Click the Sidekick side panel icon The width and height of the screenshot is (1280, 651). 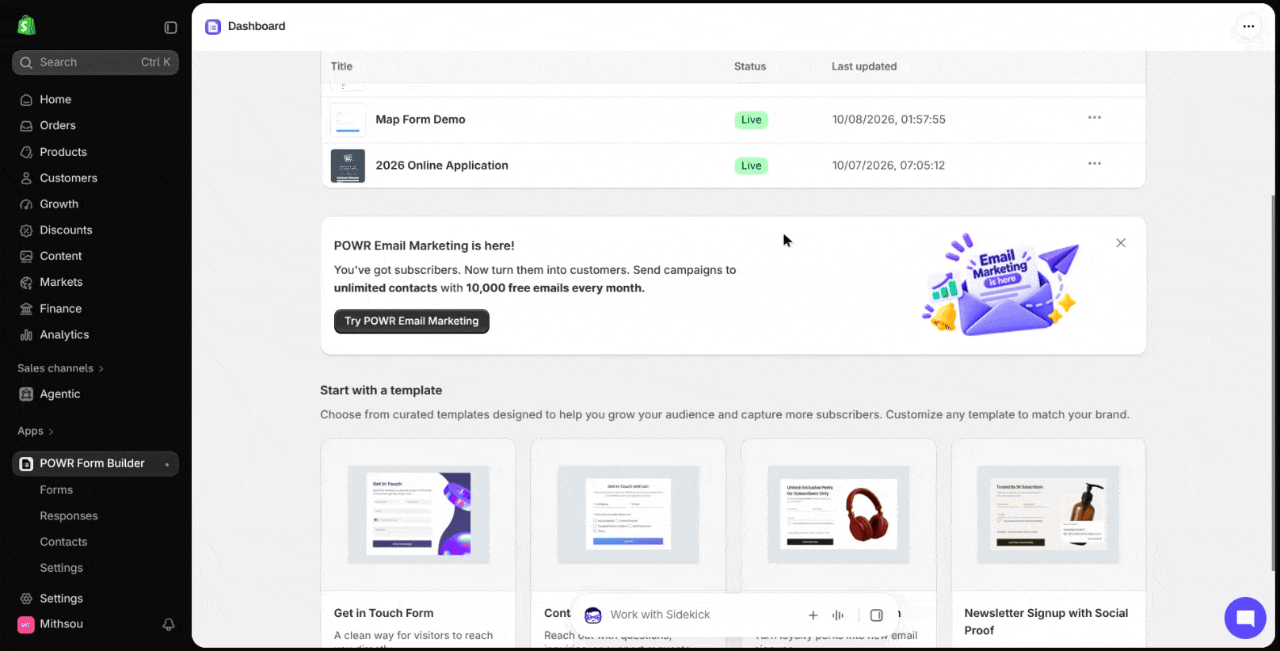[x=876, y=615]
